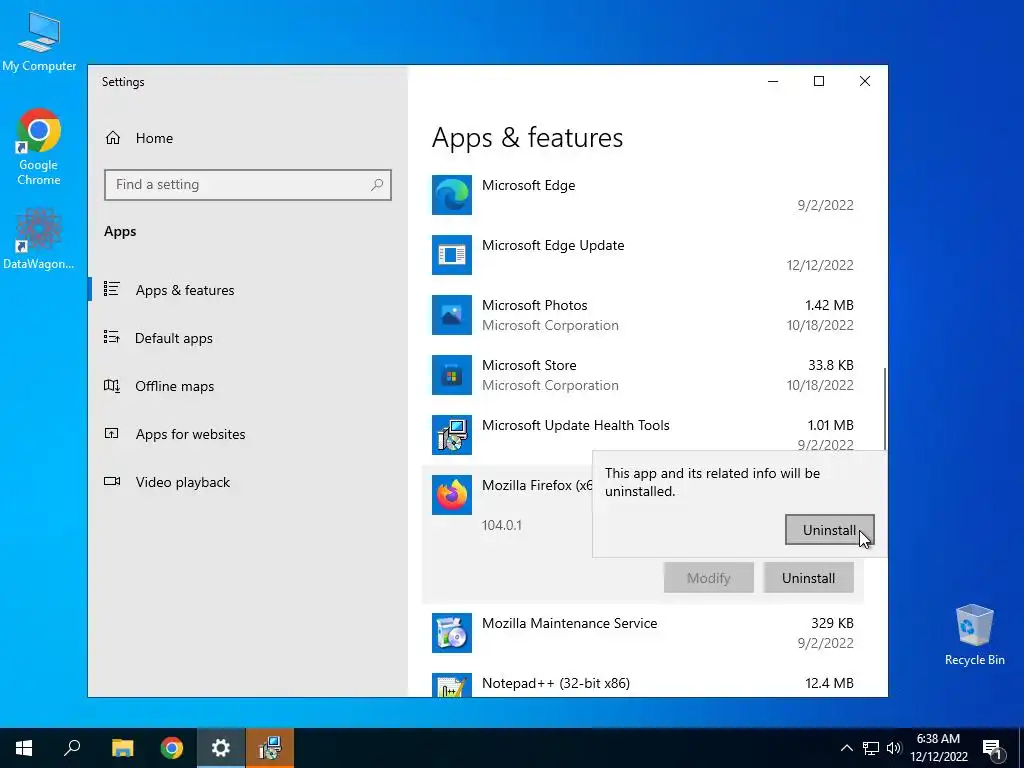Go to Video playback section
Image resolution: width=1024 pixels, height=768 pixels.
(183, 482)
